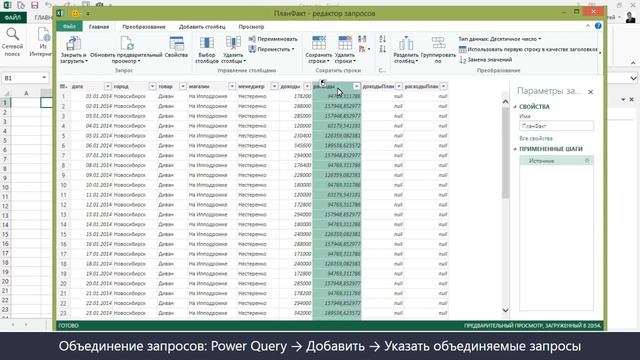Open the remove errors dropdown icon
The width and height of the screenshot is (640, 360).
(x=364, y=49)
